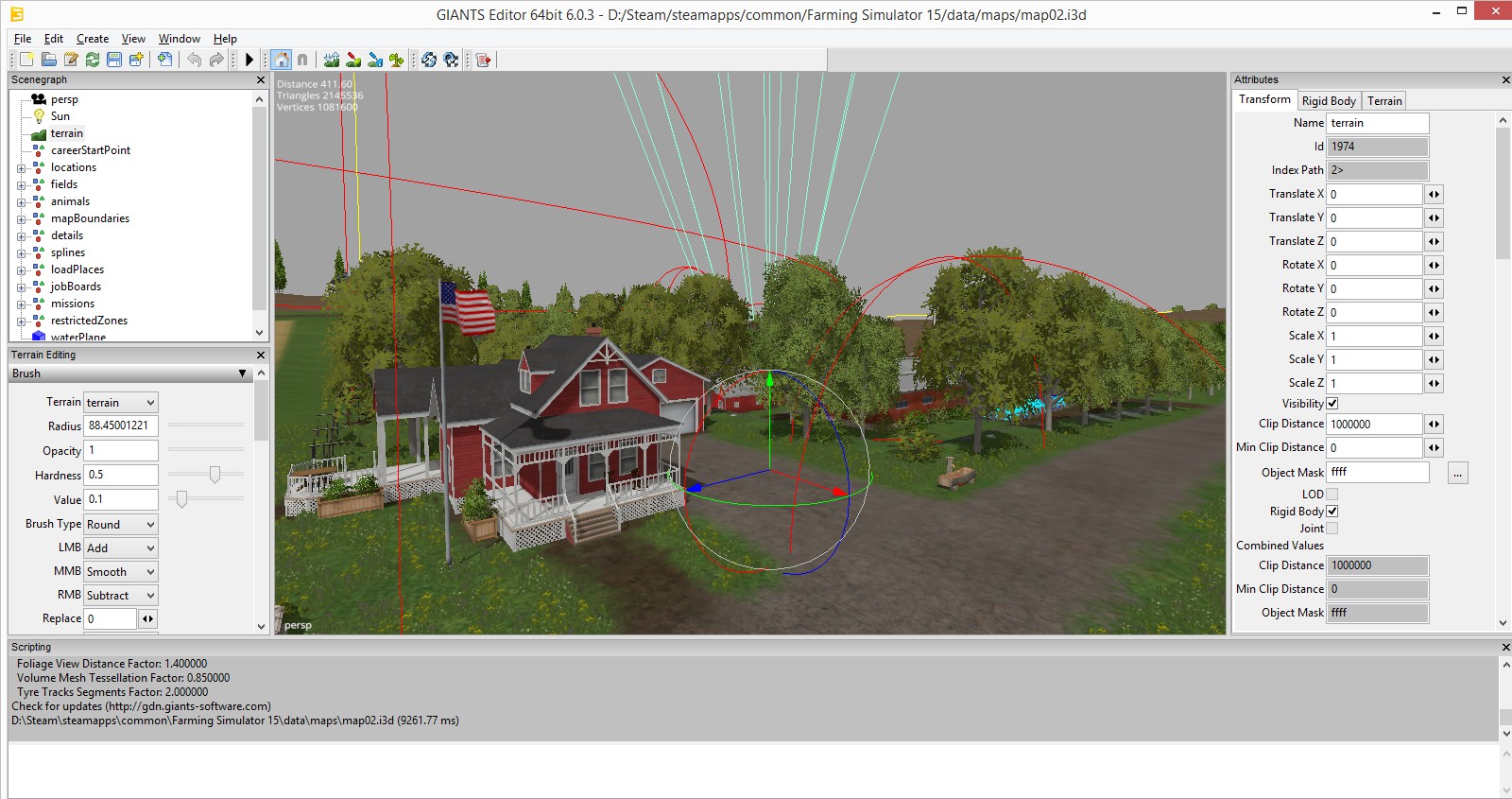Viewport: 1512px width, 799px height.
Task: Close the Attributes panel
Action: coord(1505,80)
